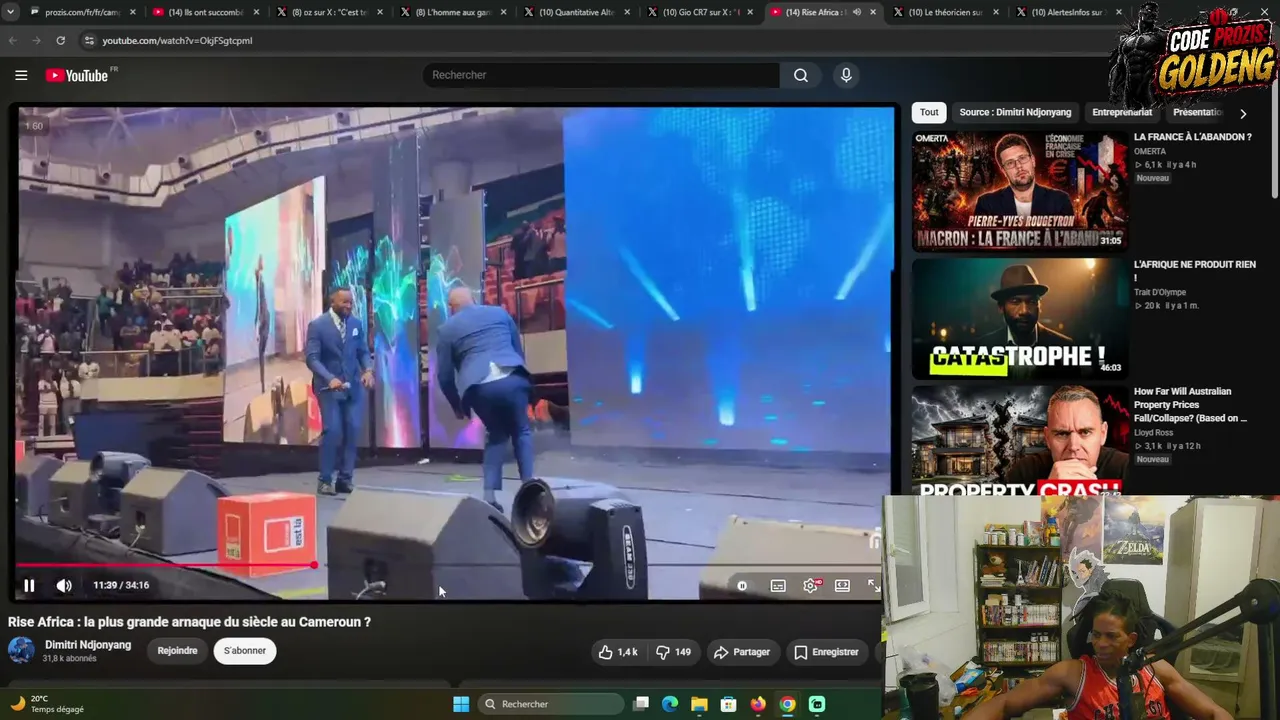Open the CATASTROPHE video thumbnail
1280x720 pixels.
click(1019, 318)
